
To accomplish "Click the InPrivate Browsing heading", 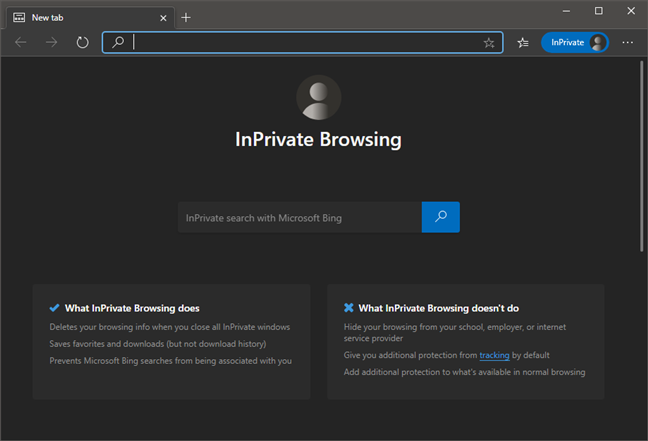I will tap(318, 139).
